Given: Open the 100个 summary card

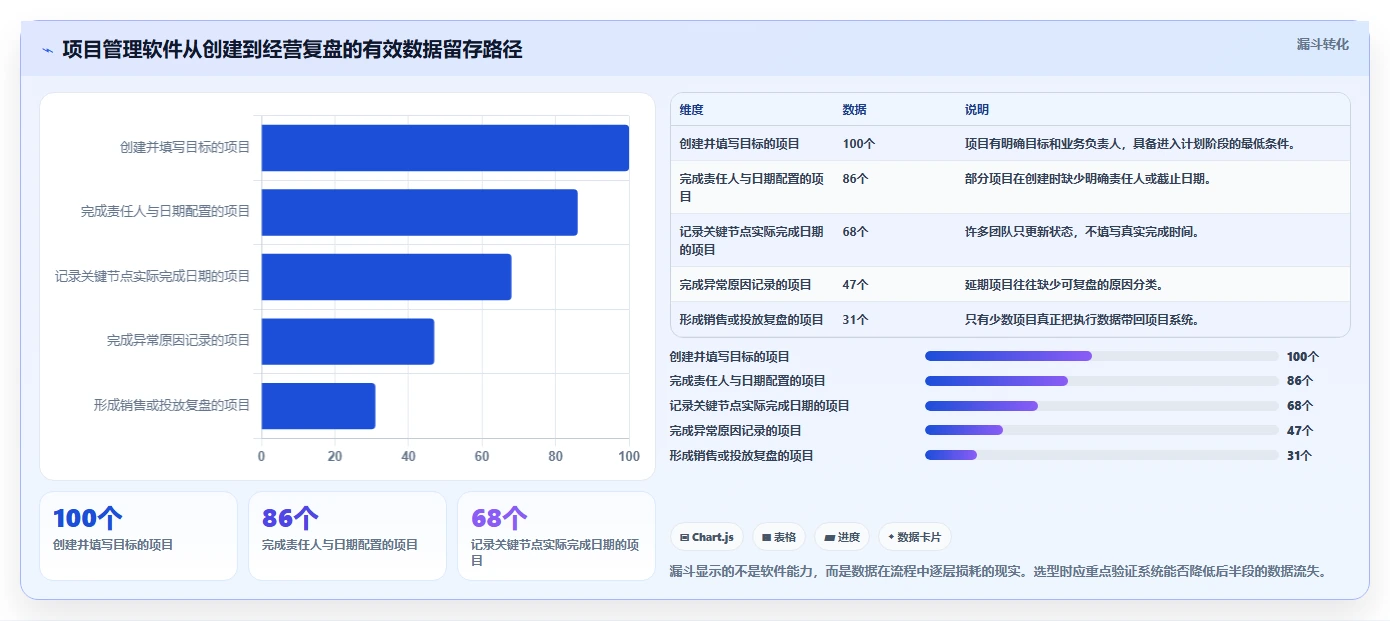Looking at the screenshot, I should click(x=138, y=536).
